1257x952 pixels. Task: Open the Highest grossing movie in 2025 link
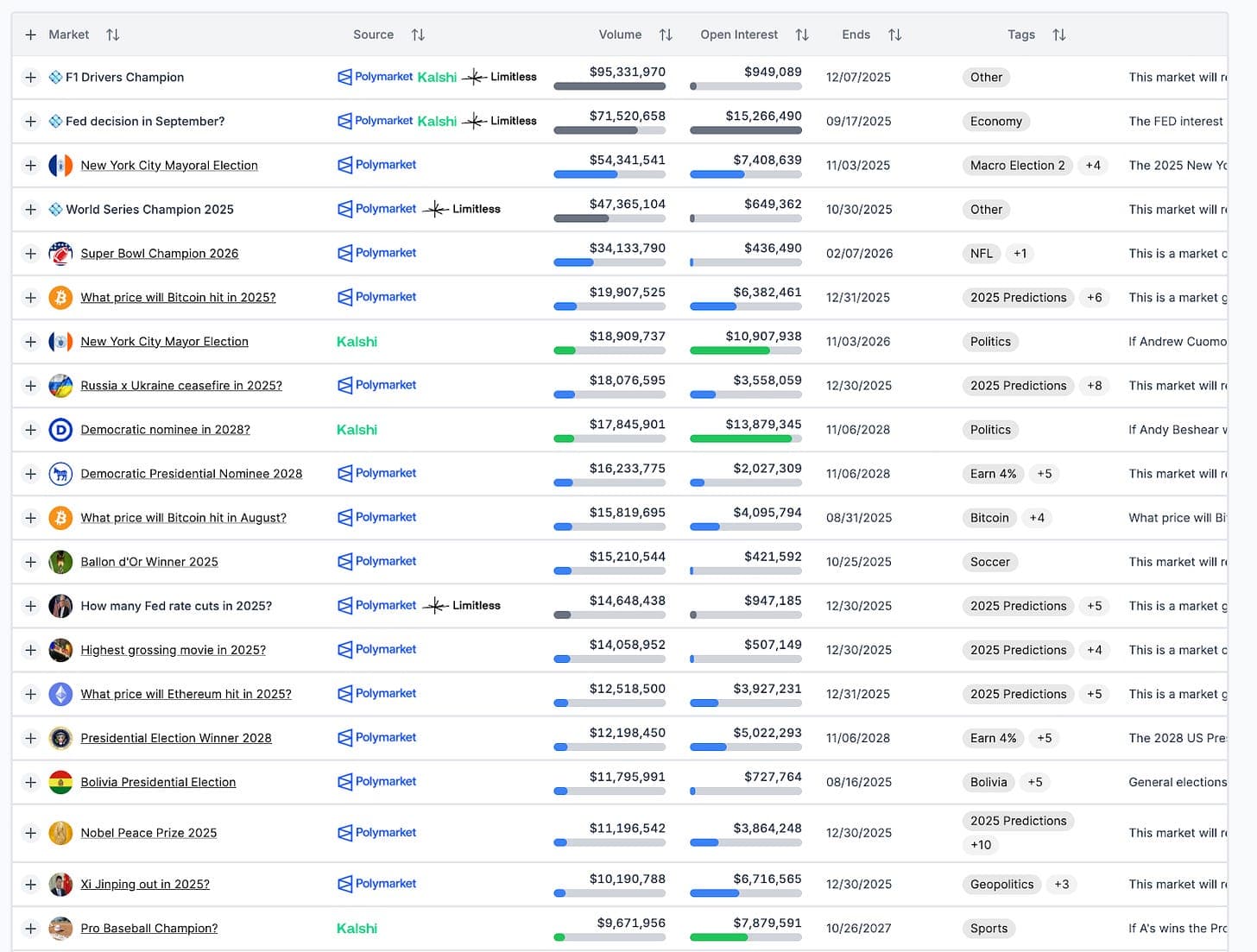coord(174,650)
